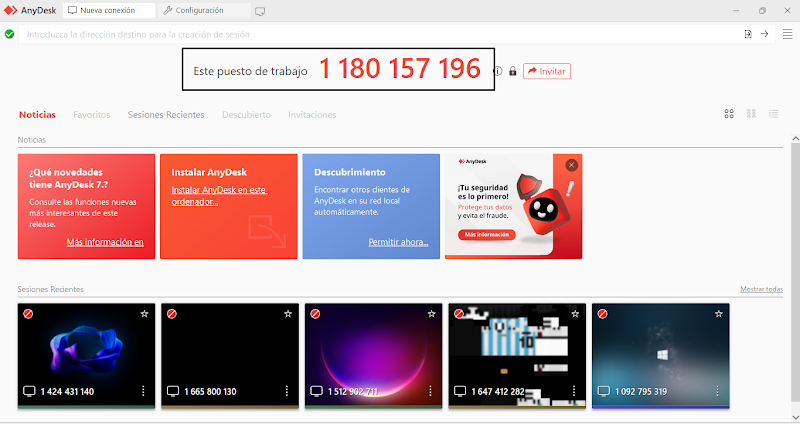Click the Mostrar todas link
800x424 pixels.
(761, 289)
